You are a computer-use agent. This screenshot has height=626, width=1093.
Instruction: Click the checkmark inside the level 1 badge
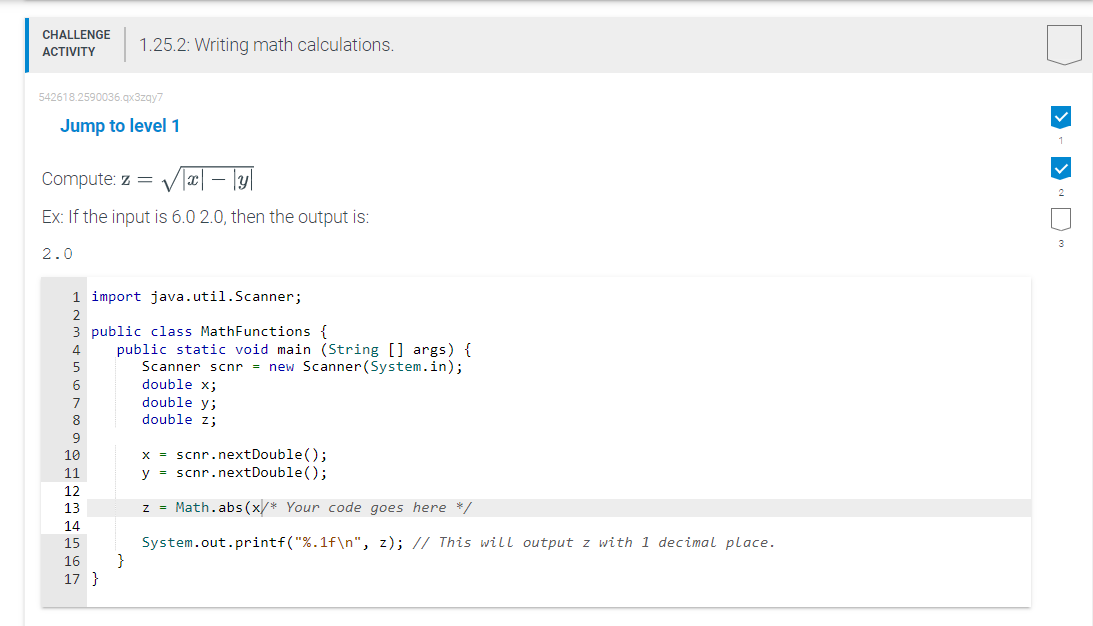[1061, 116]
